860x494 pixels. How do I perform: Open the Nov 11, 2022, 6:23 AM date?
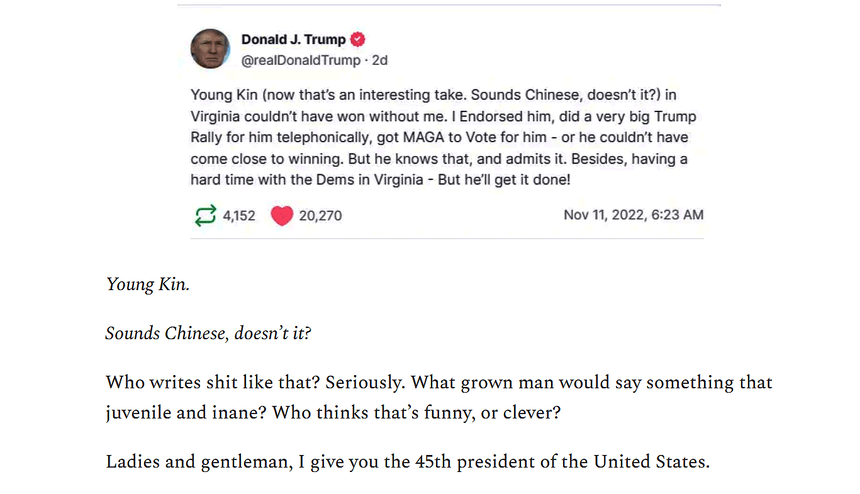(633, 215)
